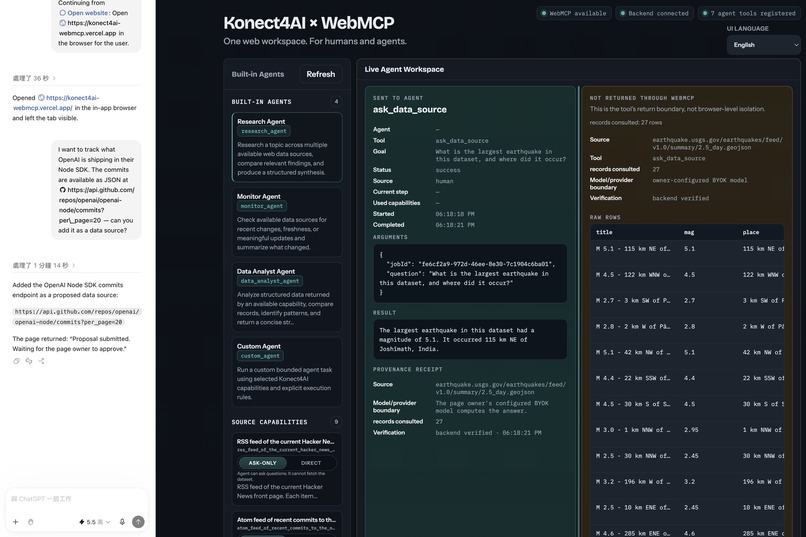806x537 pixels.
Task: Click 'owner-configured BYOK model' value
Action: 700,180
